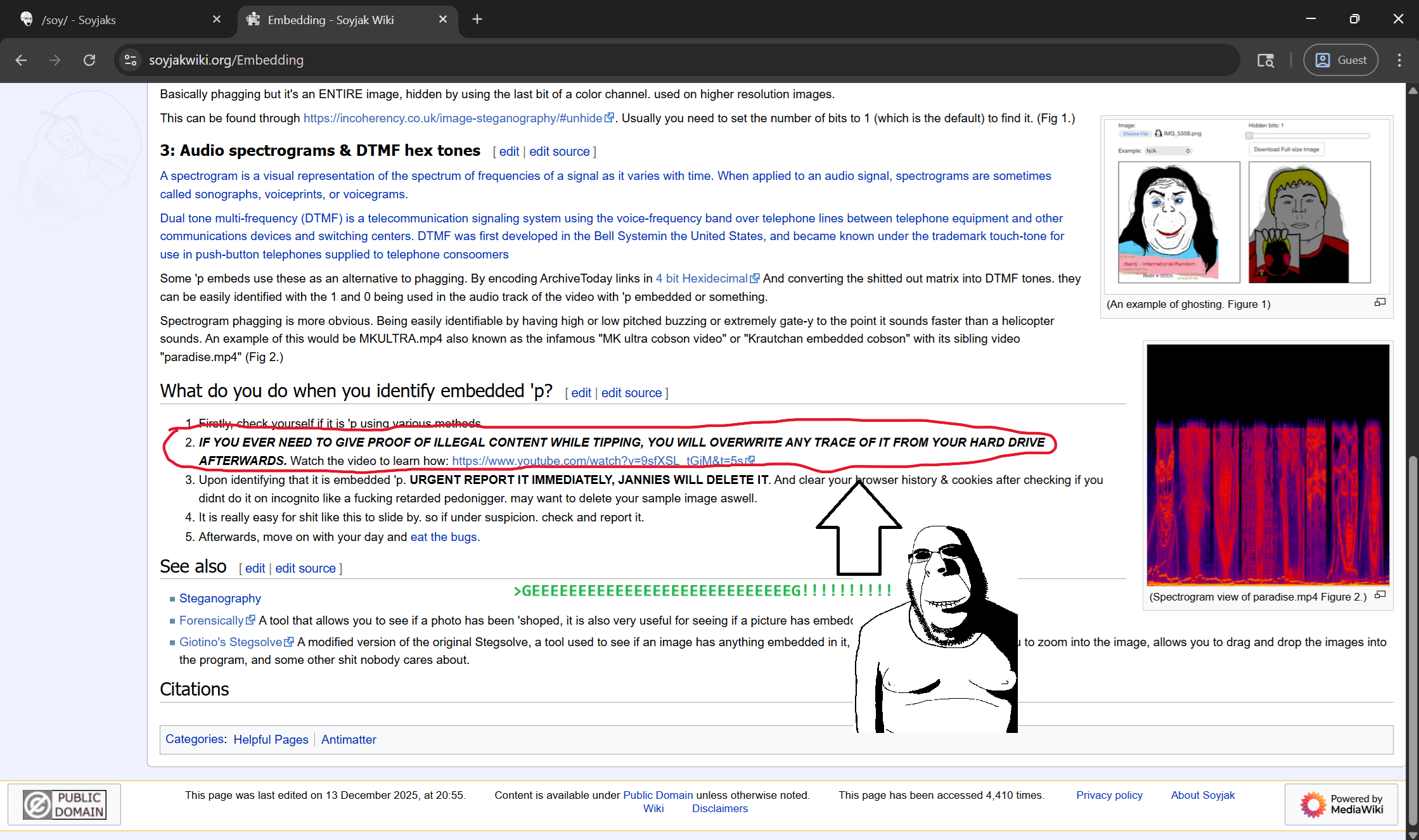
Task: Reload the current page
Action: tap(89, 60)
